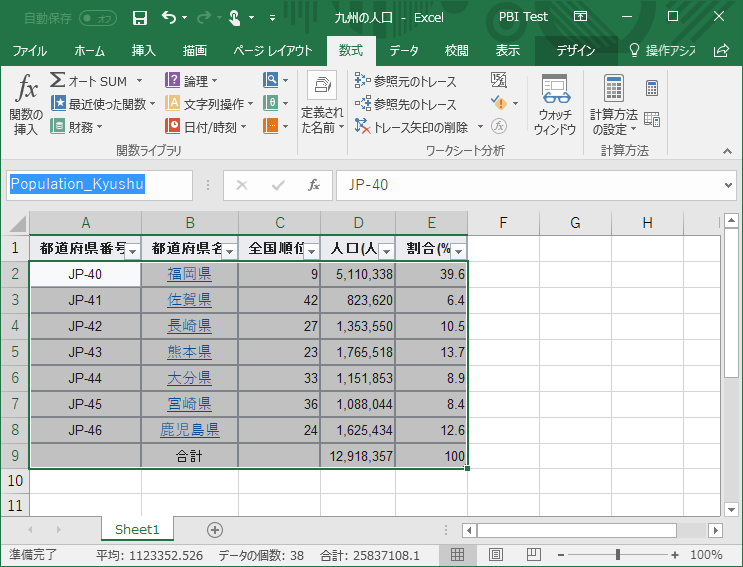The height and width of the screenshot is (567, 743).
Task: Open the Text (文字列操作) functions
Action: (x=209, y=104)
